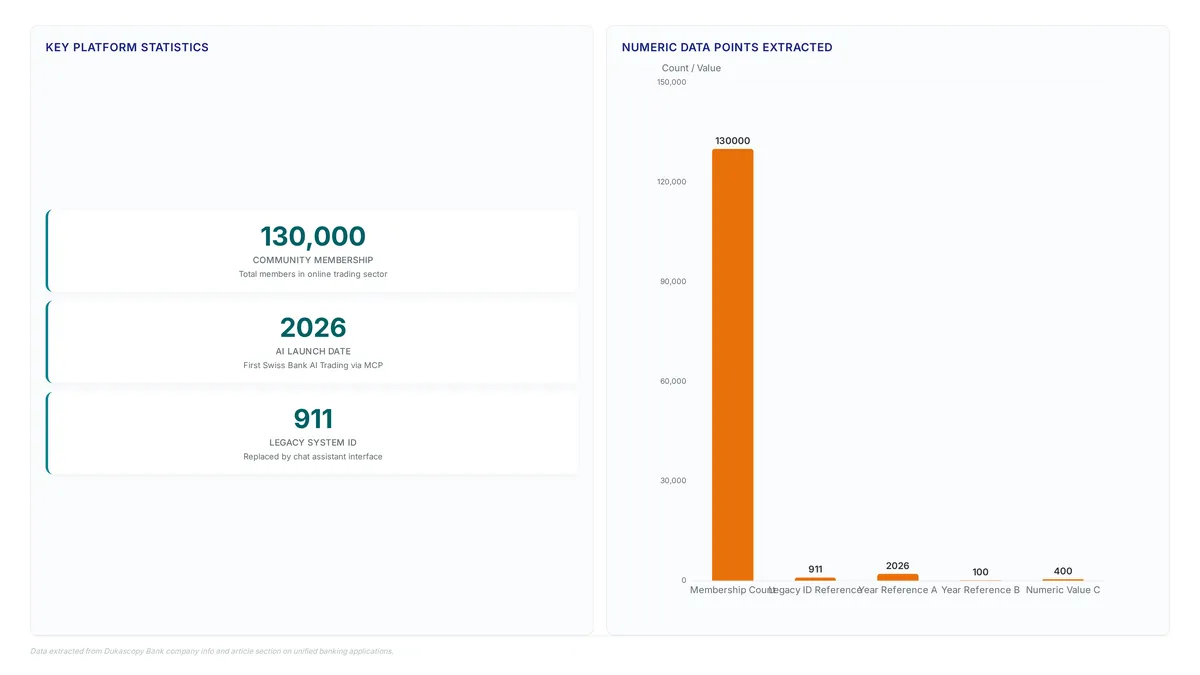Click the 90,000 y-axis tick
Image resolution: width=1200 pixels, height=675 pixels.
[673, 281]
